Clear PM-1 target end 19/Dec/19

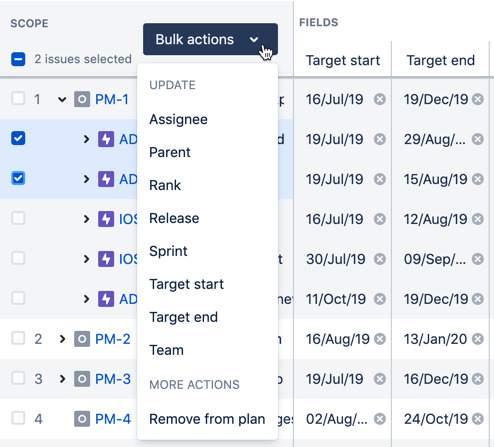[478, 99]
